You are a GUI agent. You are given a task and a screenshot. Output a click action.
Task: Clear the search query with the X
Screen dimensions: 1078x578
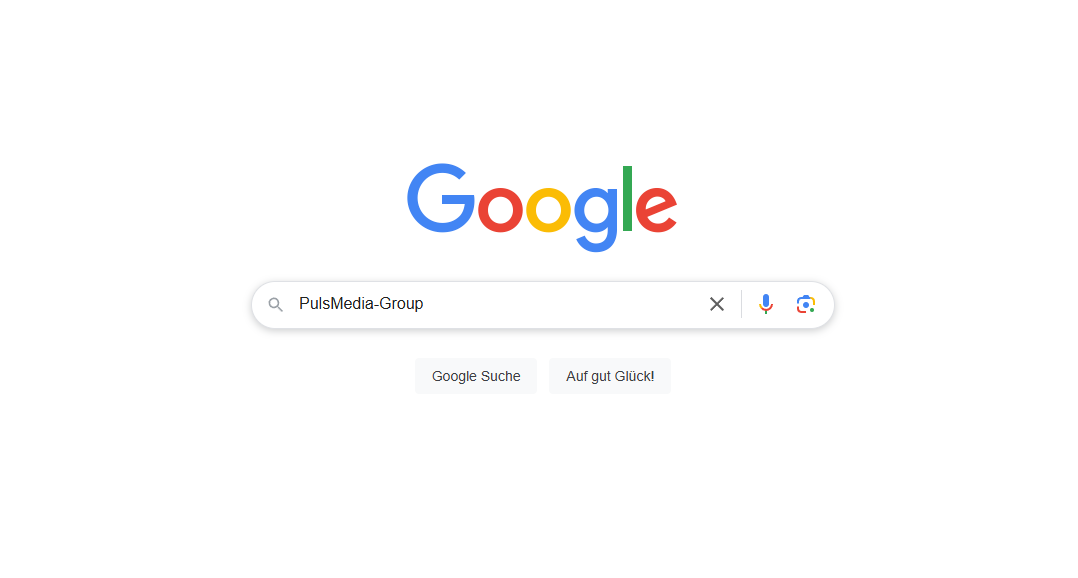point(717,304)
